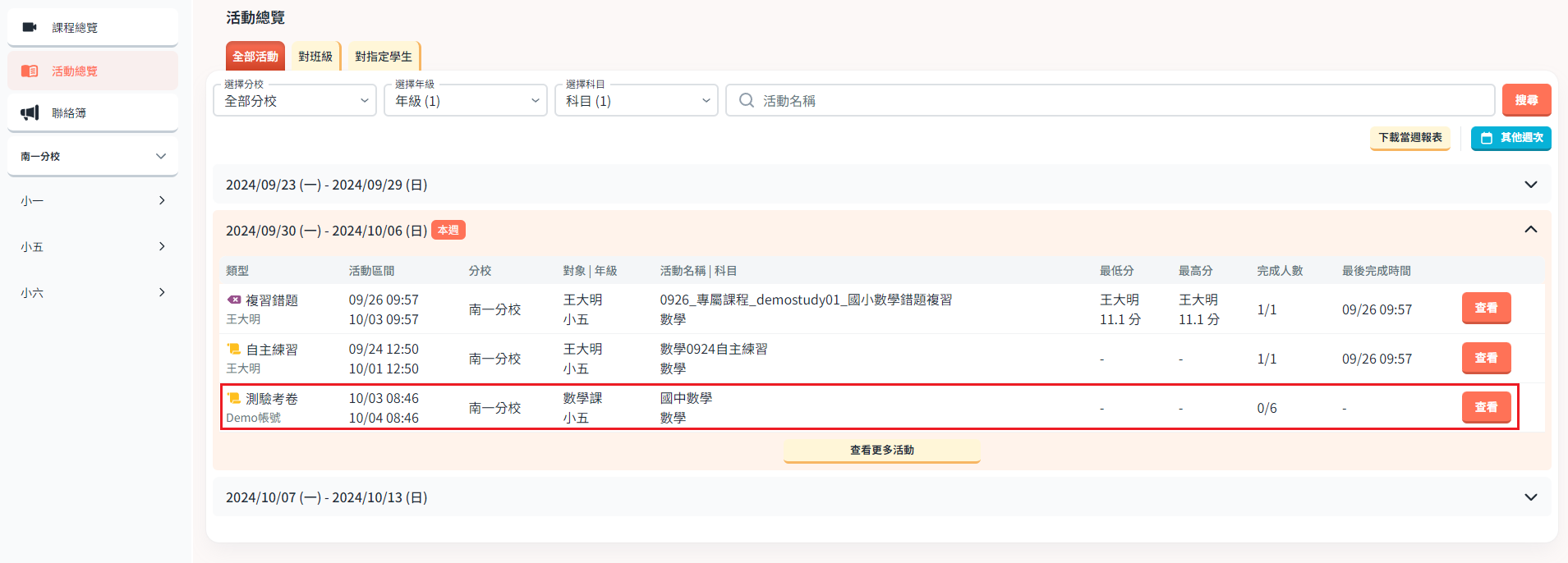Click the 測驗考卷 type icon
Screen dimensions: 1568x563
pos(234,398)
